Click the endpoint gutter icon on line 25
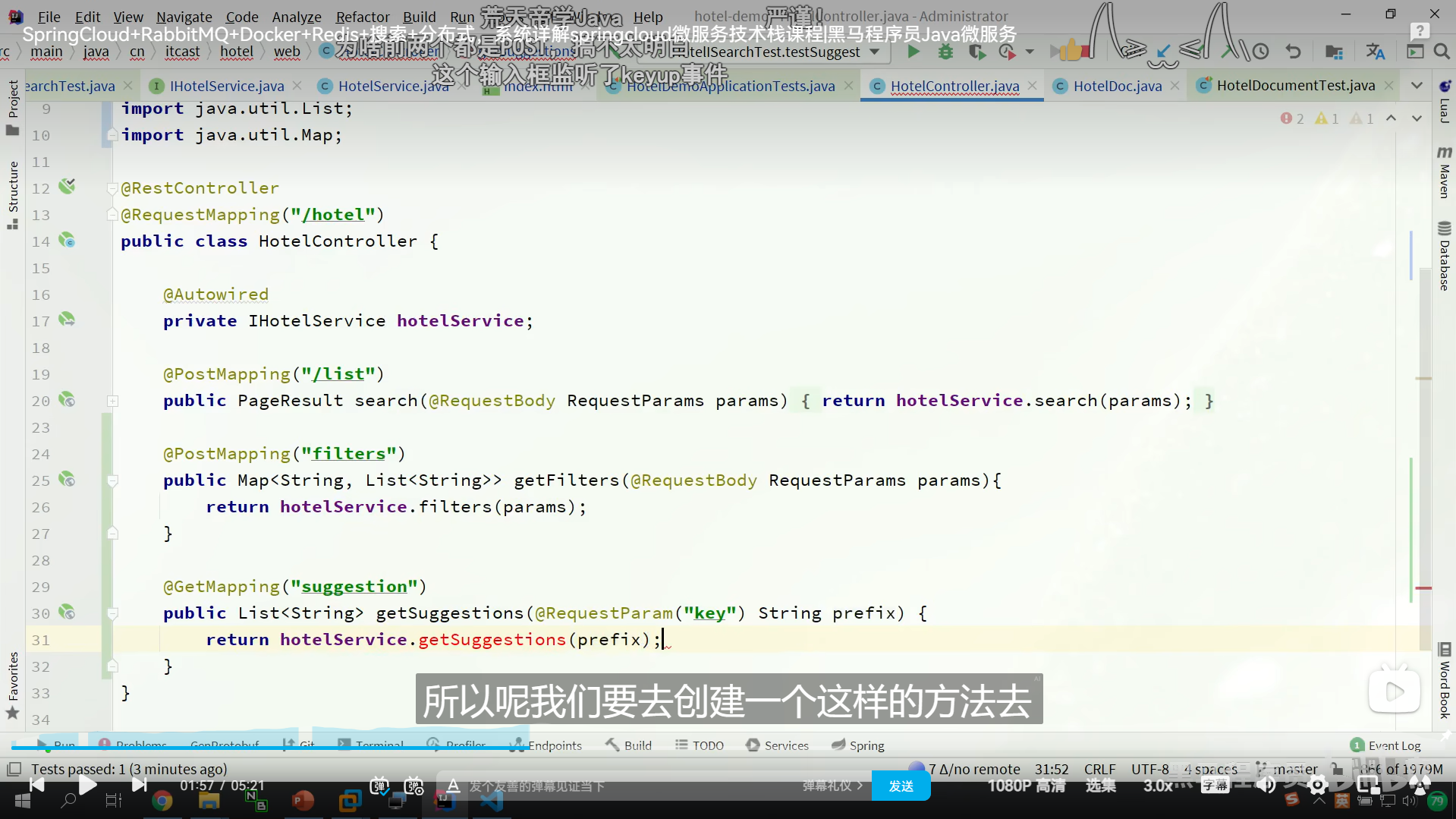Screen dimensions: 1456x819 [68, 479]
